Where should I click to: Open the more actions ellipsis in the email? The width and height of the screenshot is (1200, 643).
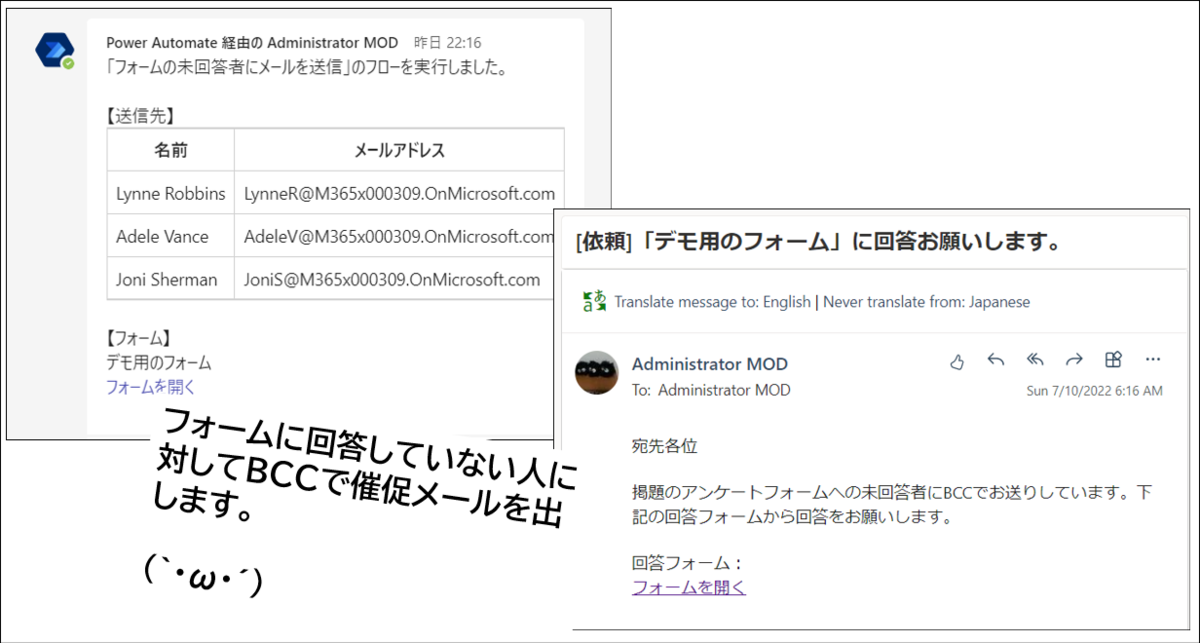pos(1152,360)
